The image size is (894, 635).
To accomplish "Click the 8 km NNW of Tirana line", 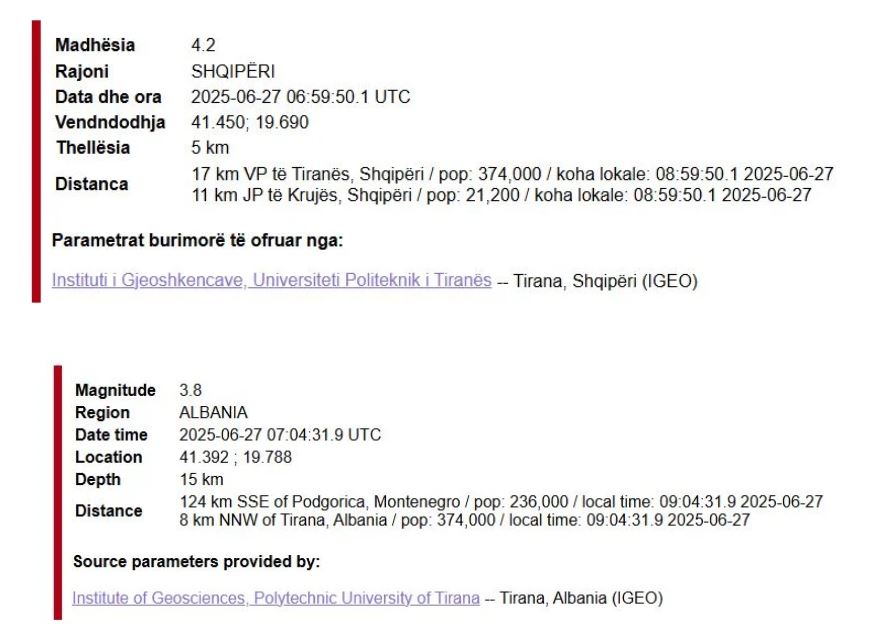I will (x=465, y=520).
